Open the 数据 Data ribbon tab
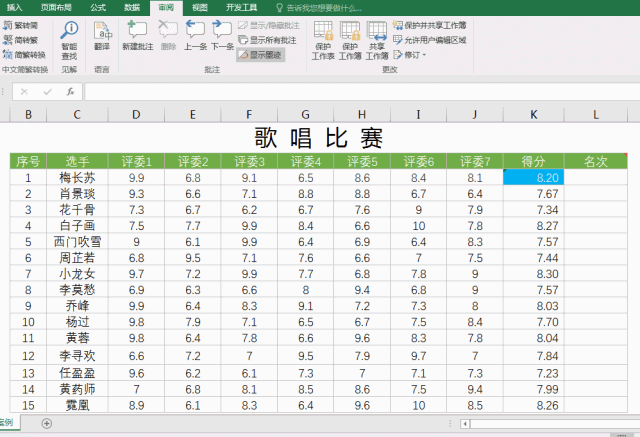Image resolution: width=640 pixels, height=437 pixels. coord(132,7)
